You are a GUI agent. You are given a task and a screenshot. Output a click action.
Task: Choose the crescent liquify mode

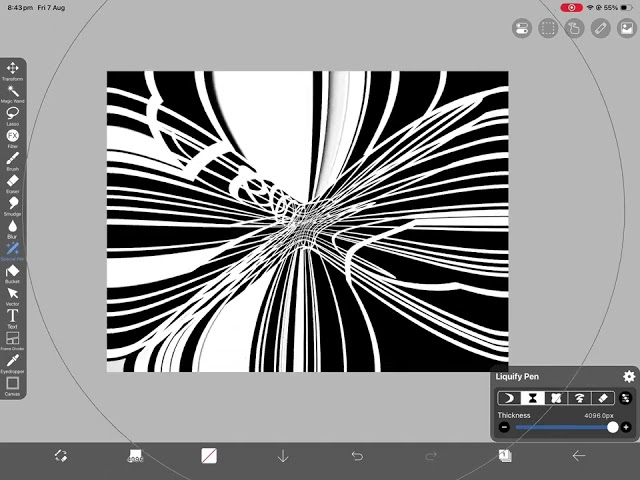coord(509,398)
